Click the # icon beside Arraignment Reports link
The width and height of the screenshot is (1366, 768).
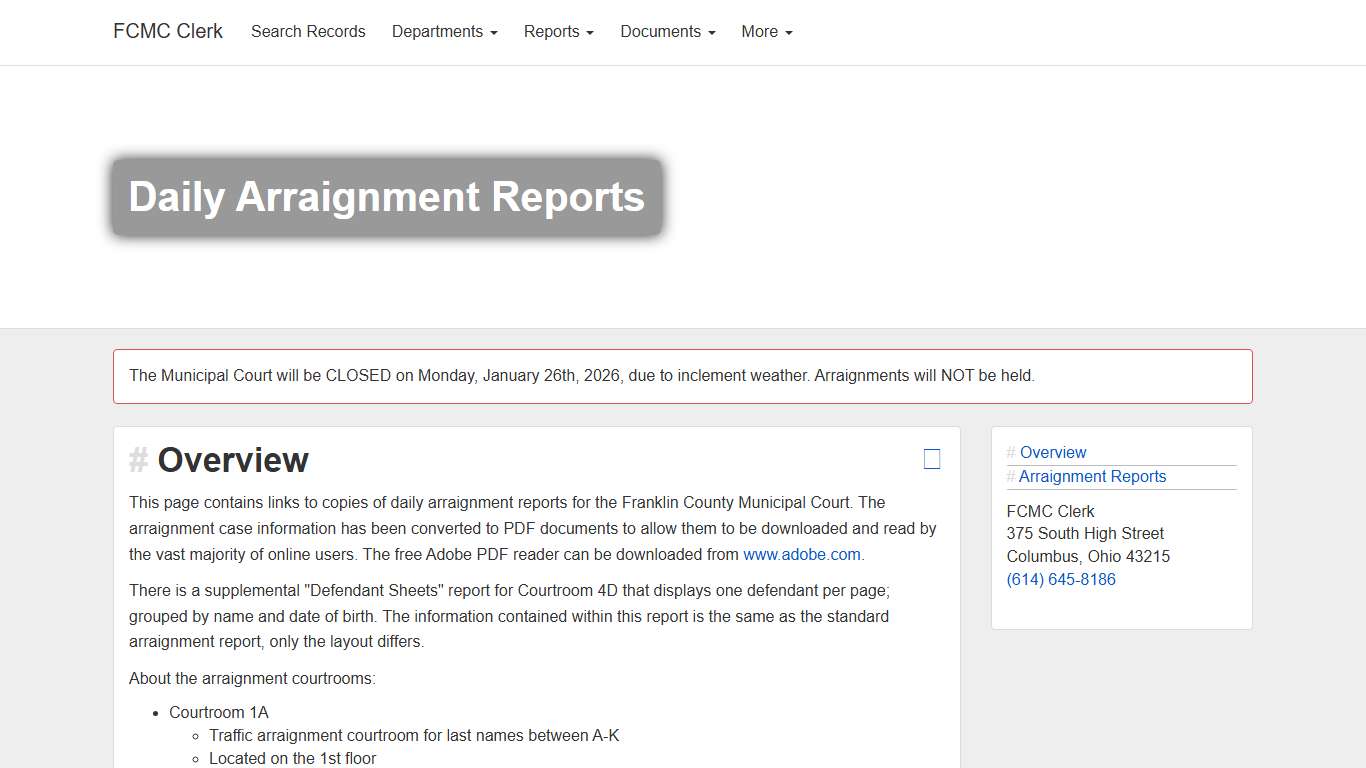click(x=1011, y=476)
